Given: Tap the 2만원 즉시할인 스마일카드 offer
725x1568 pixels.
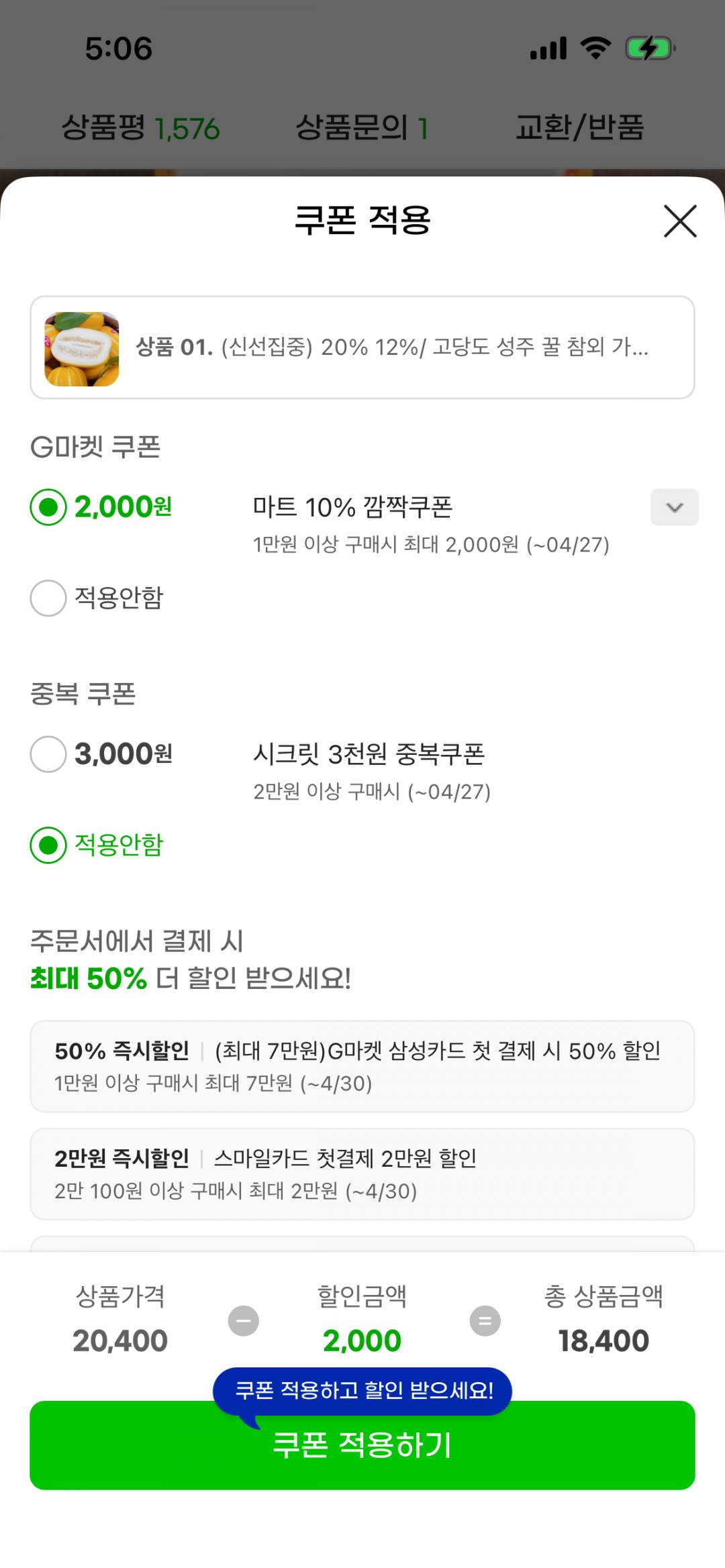Looking at the screenshot, I should pos(362,1173).
